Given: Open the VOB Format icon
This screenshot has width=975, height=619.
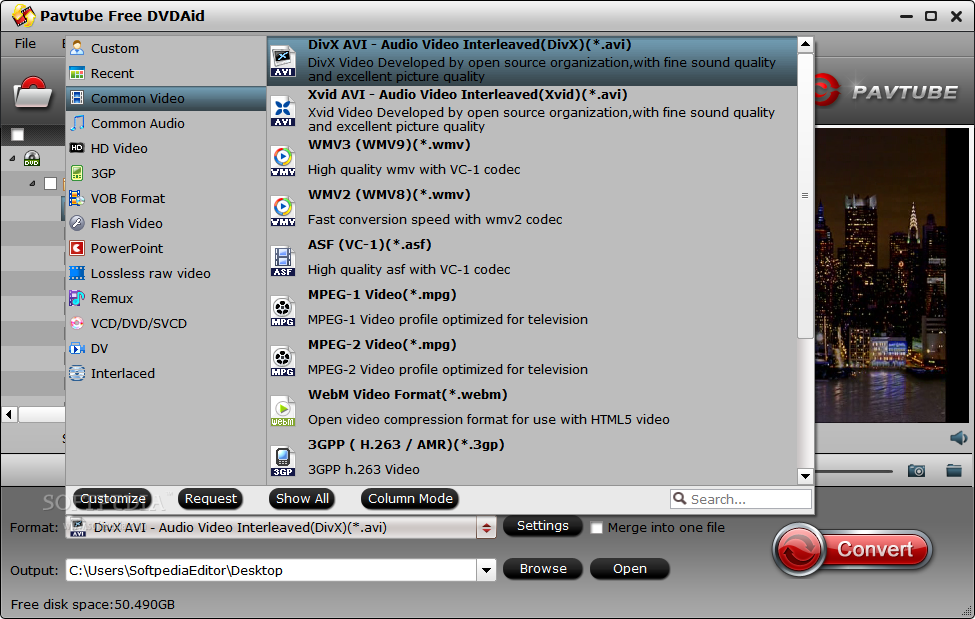Looking at the screenshot, I should [x=77, y=198].
